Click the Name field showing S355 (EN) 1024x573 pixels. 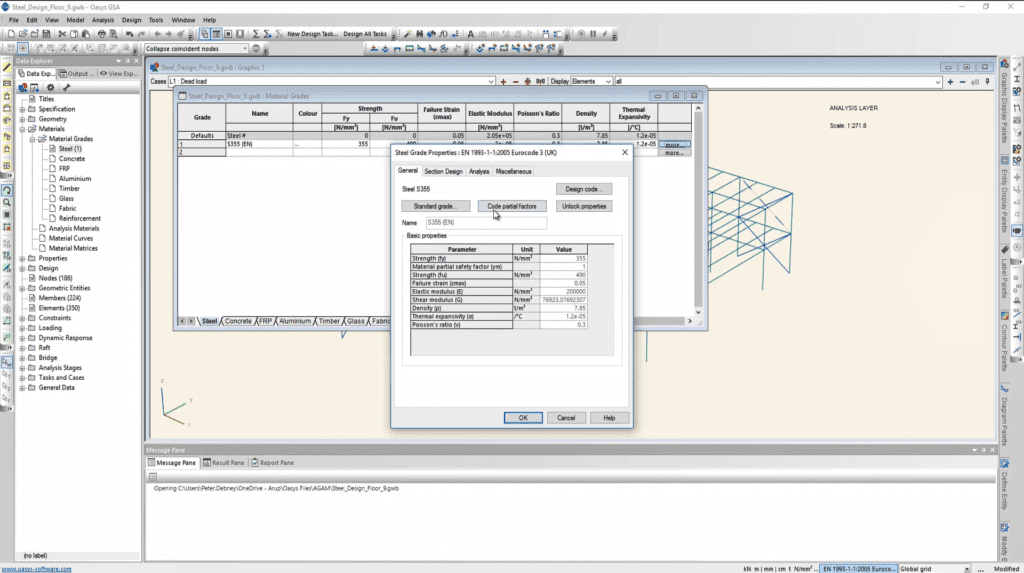point(487,223)
